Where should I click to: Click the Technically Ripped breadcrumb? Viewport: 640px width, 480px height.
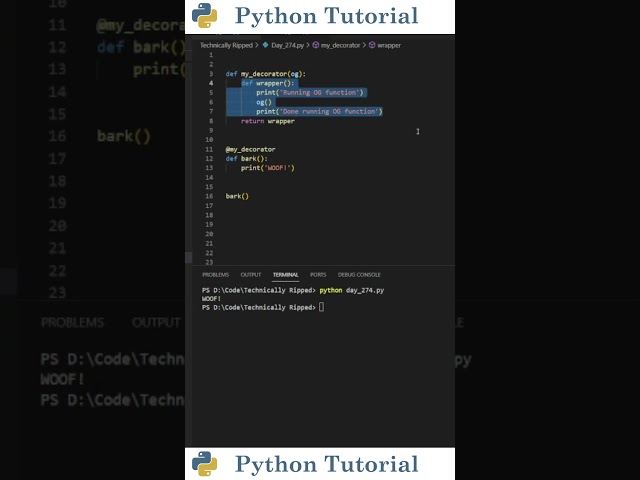pyautogui.click(x=226, y=45)
